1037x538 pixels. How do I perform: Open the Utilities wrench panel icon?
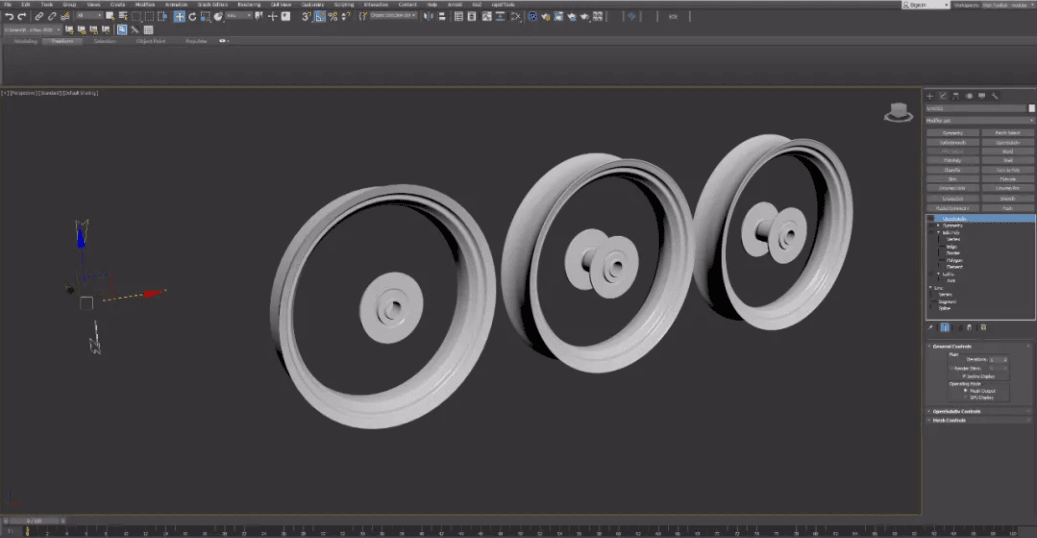(995, 96)
